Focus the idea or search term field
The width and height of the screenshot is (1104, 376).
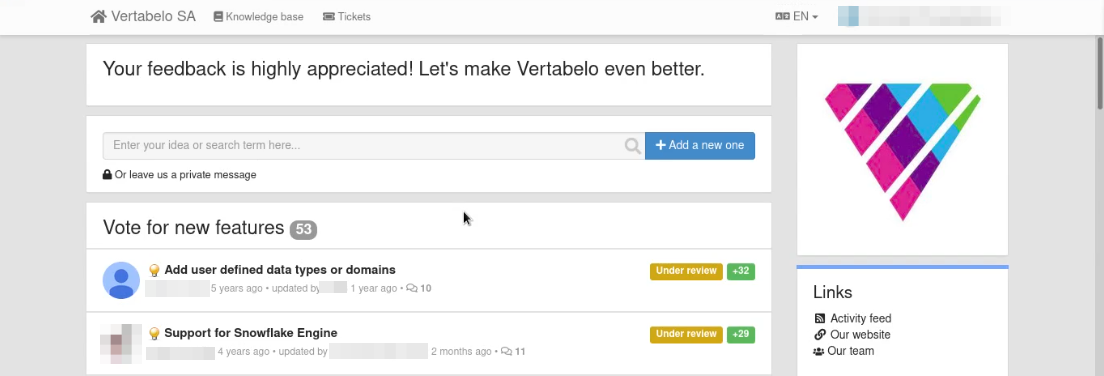(x=363, y=146)
